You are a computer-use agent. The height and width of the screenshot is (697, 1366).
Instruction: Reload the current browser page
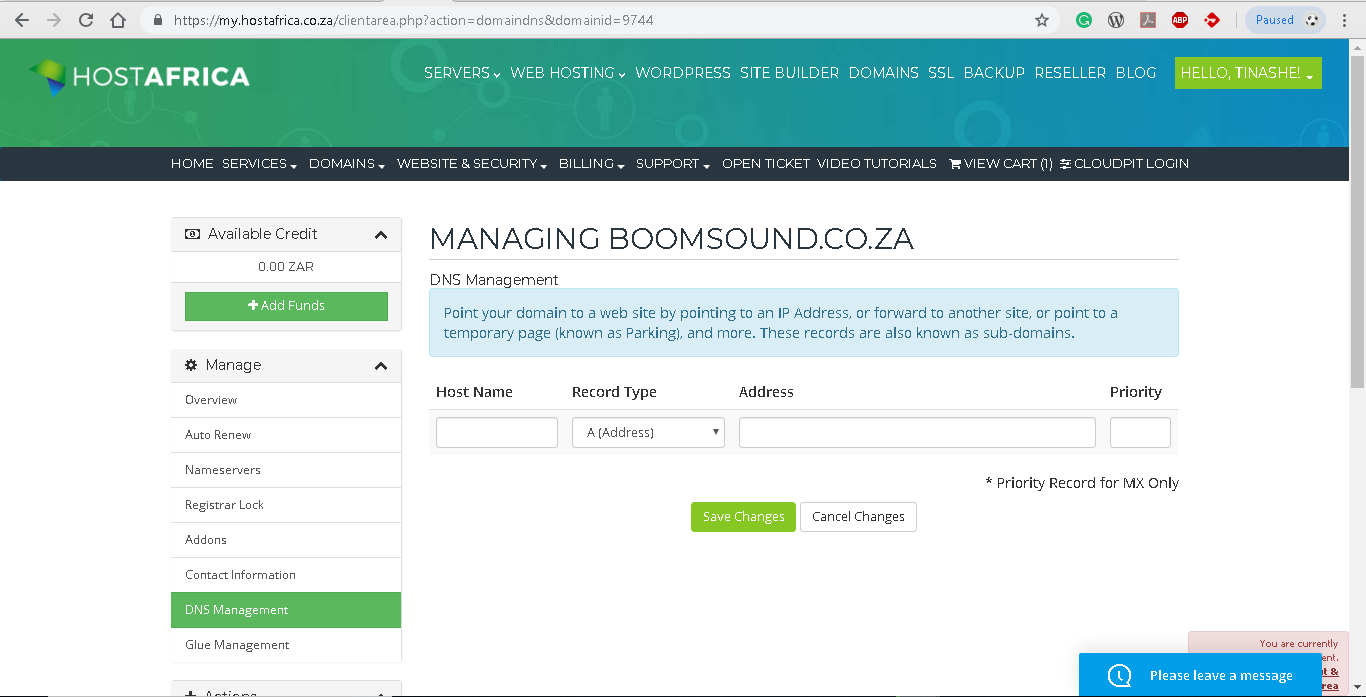click(x=86, y=20)
